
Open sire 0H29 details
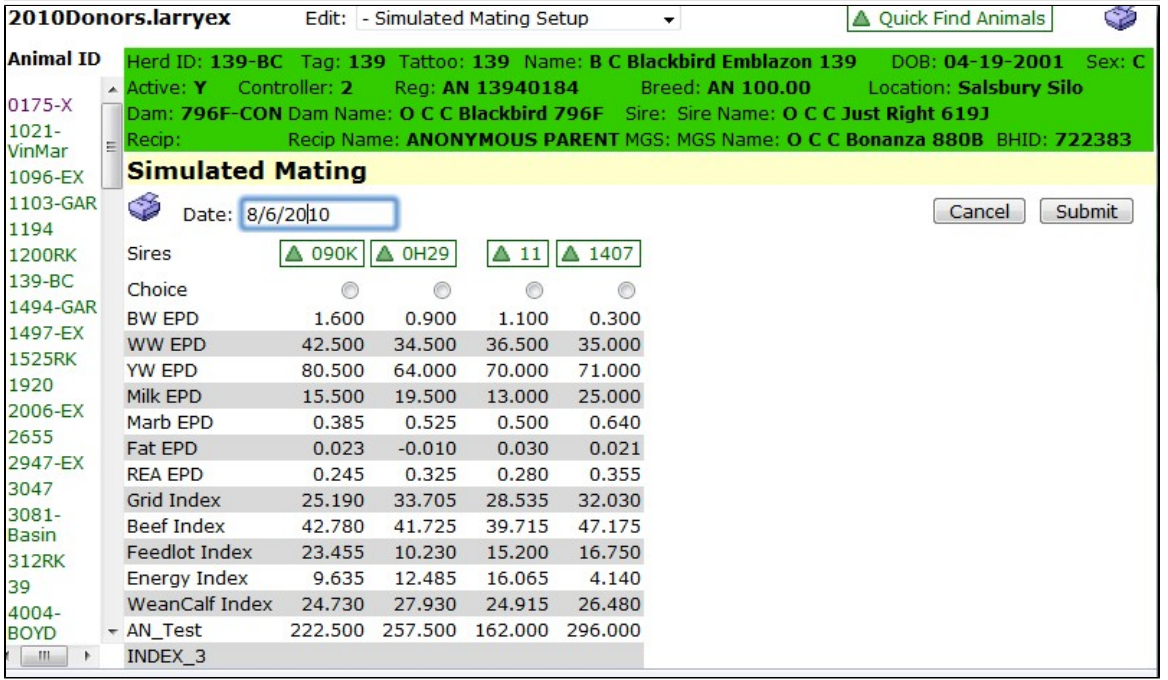point(413,254)
